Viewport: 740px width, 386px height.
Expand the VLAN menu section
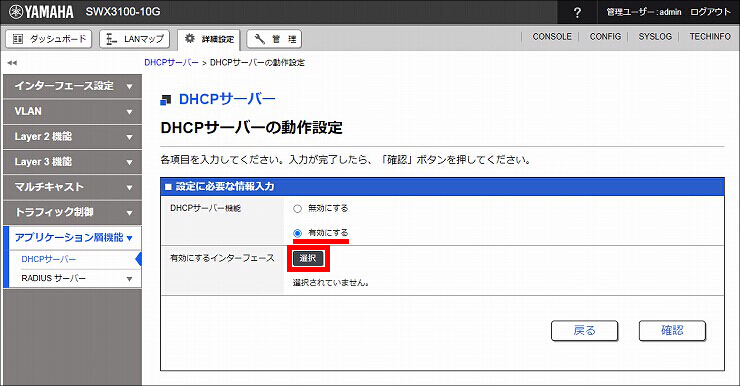click(x=72, y=111)
